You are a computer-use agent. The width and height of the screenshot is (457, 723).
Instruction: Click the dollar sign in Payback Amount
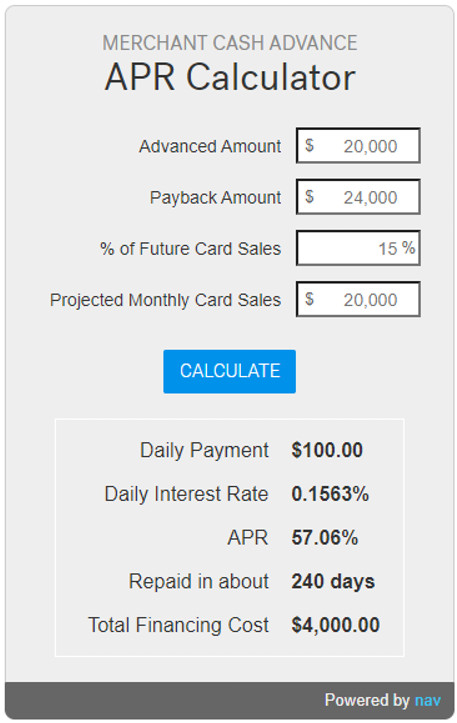309,197
